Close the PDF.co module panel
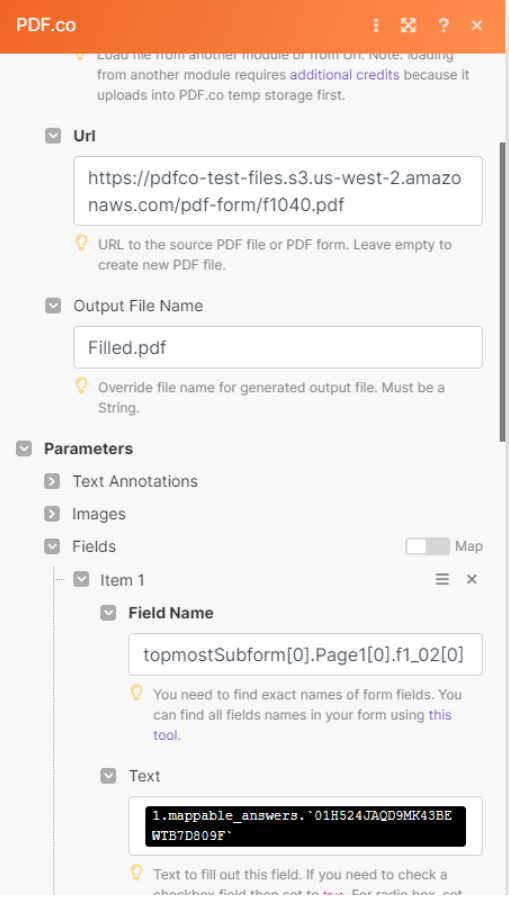509x897 pixels. point(477,25)
